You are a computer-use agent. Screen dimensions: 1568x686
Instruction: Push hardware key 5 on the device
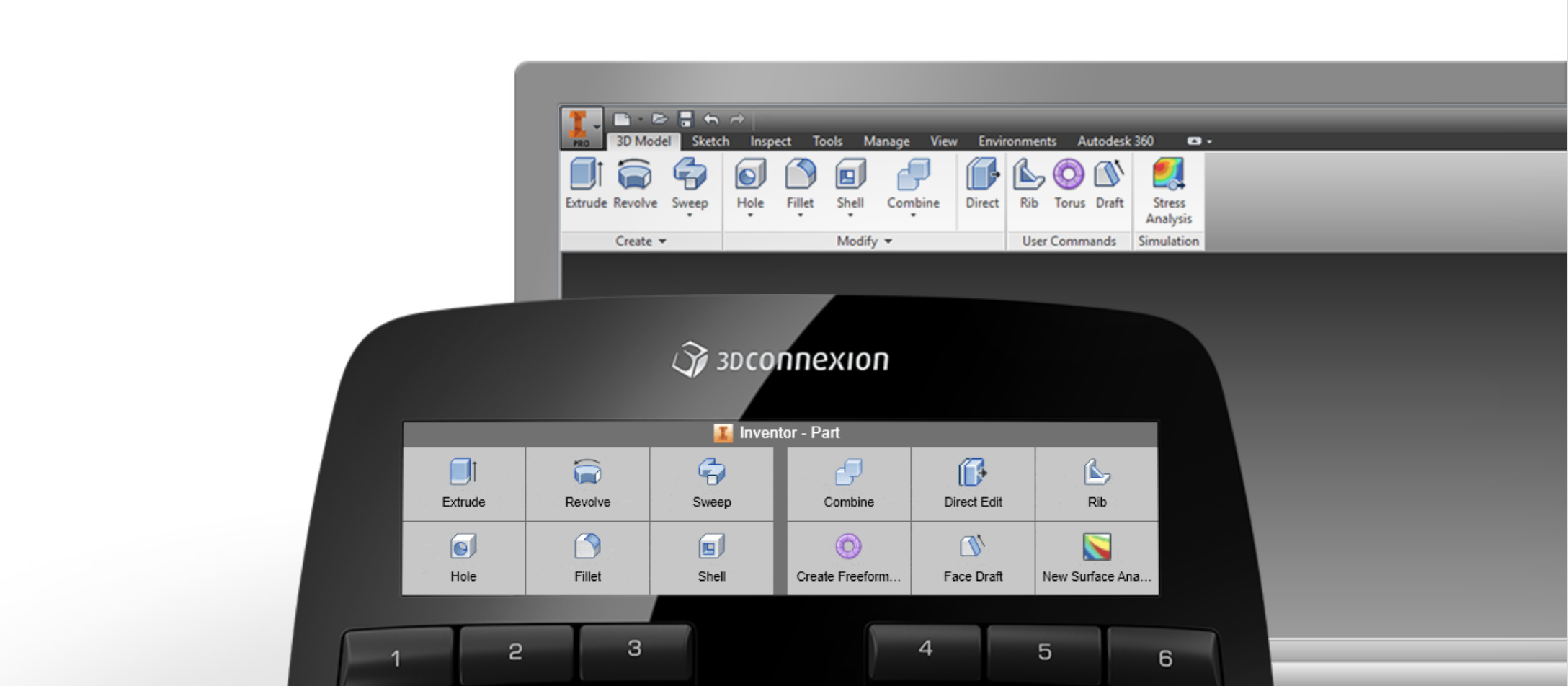coord(1044,654)
